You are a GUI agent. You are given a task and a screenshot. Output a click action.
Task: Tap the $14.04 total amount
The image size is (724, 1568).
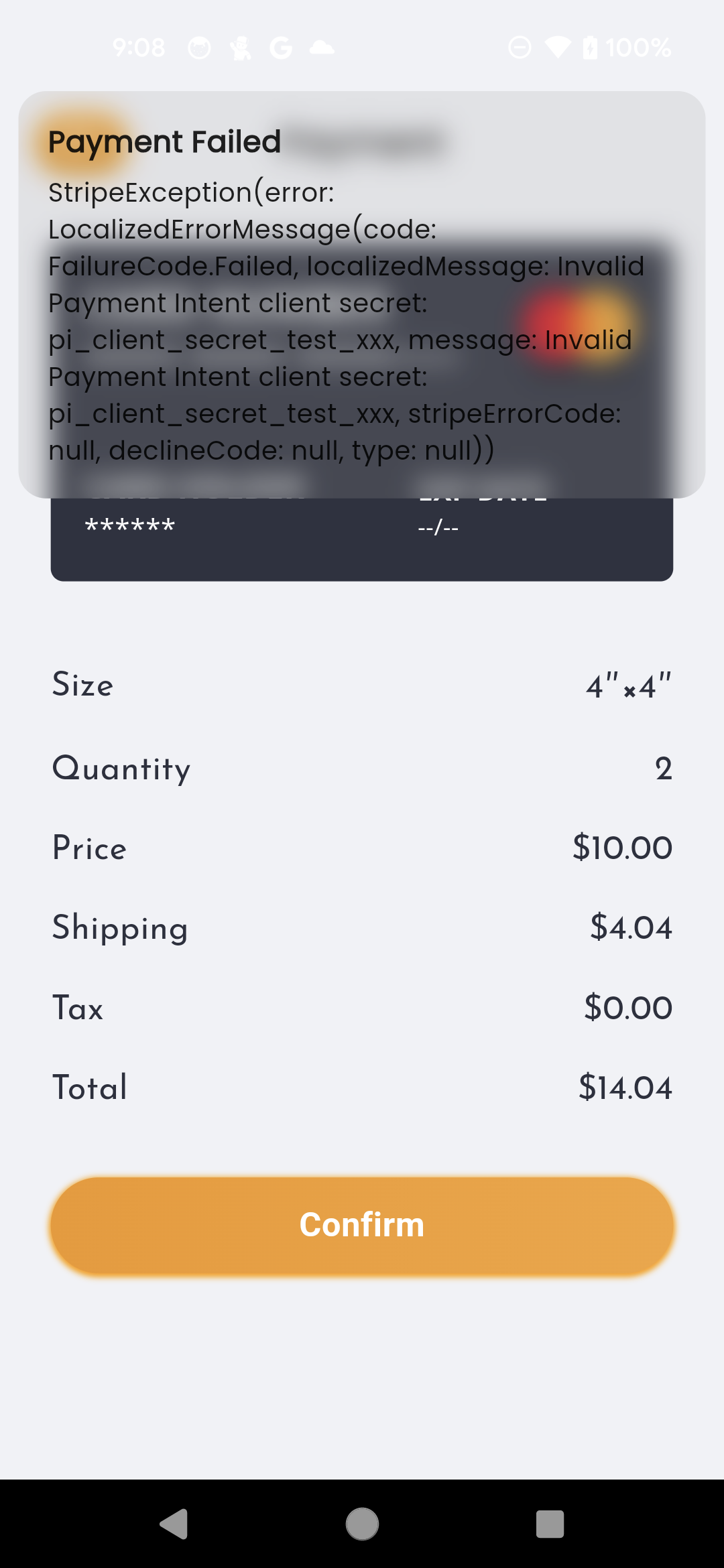coord(625,1087)
